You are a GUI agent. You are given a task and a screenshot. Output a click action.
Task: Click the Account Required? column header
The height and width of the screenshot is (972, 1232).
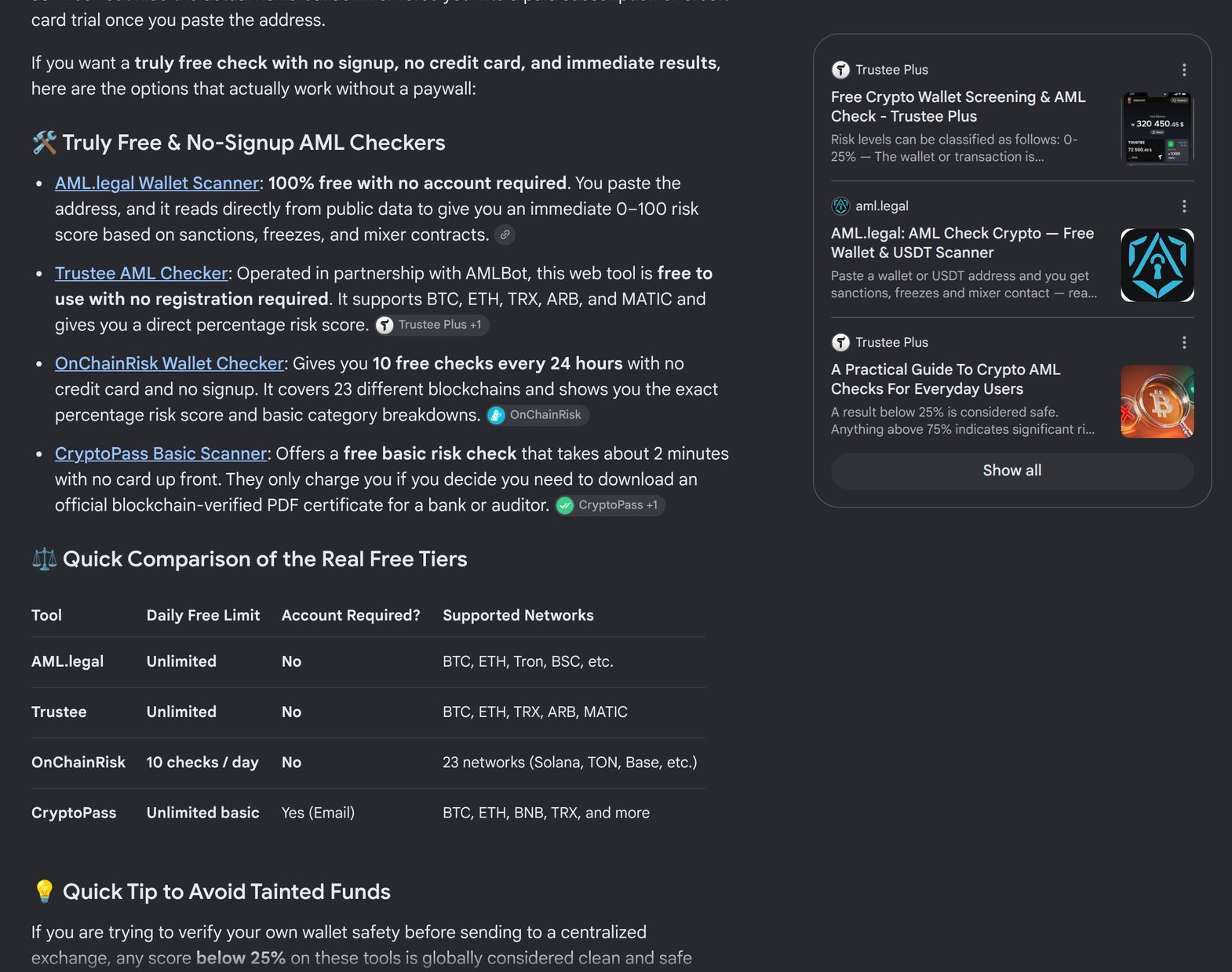click(x=351, y=615)
